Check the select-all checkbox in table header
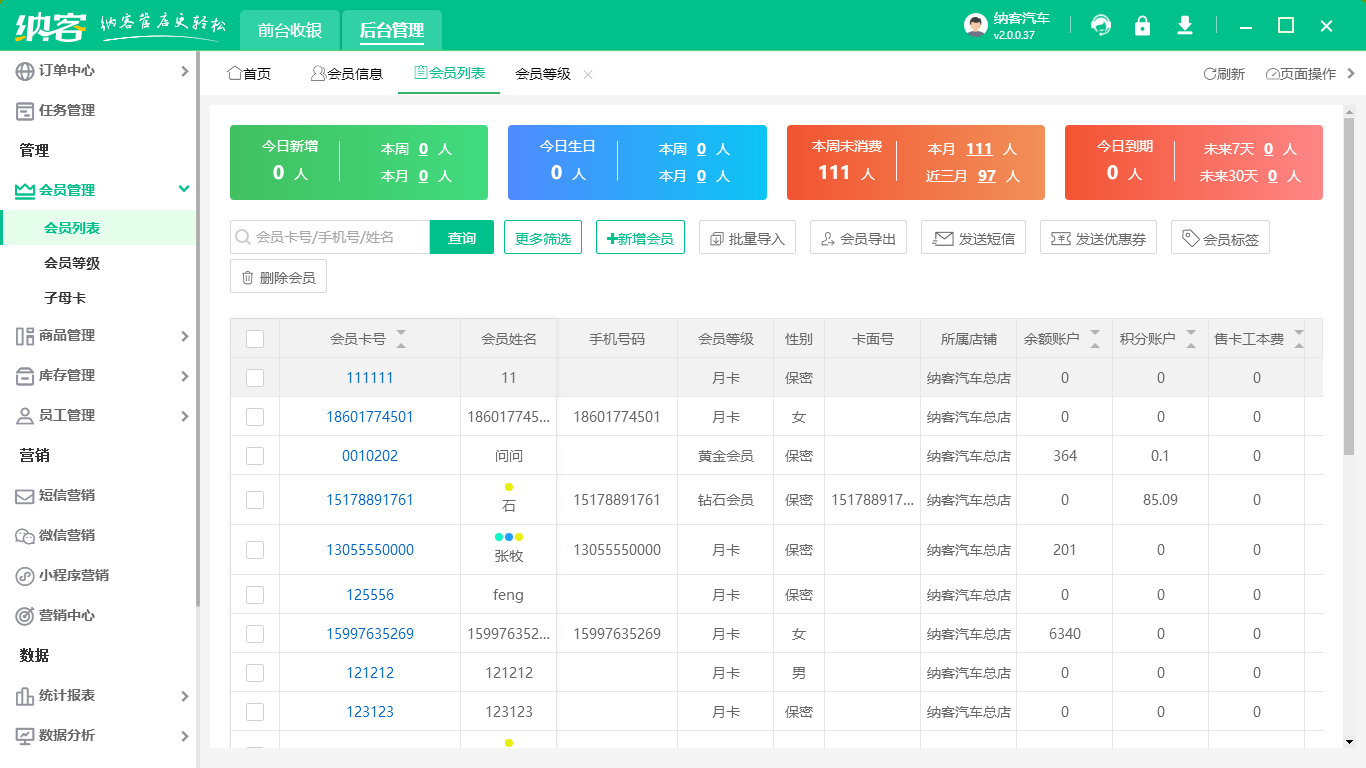Viewport: 1366px width, 768px height. point(254,338)
